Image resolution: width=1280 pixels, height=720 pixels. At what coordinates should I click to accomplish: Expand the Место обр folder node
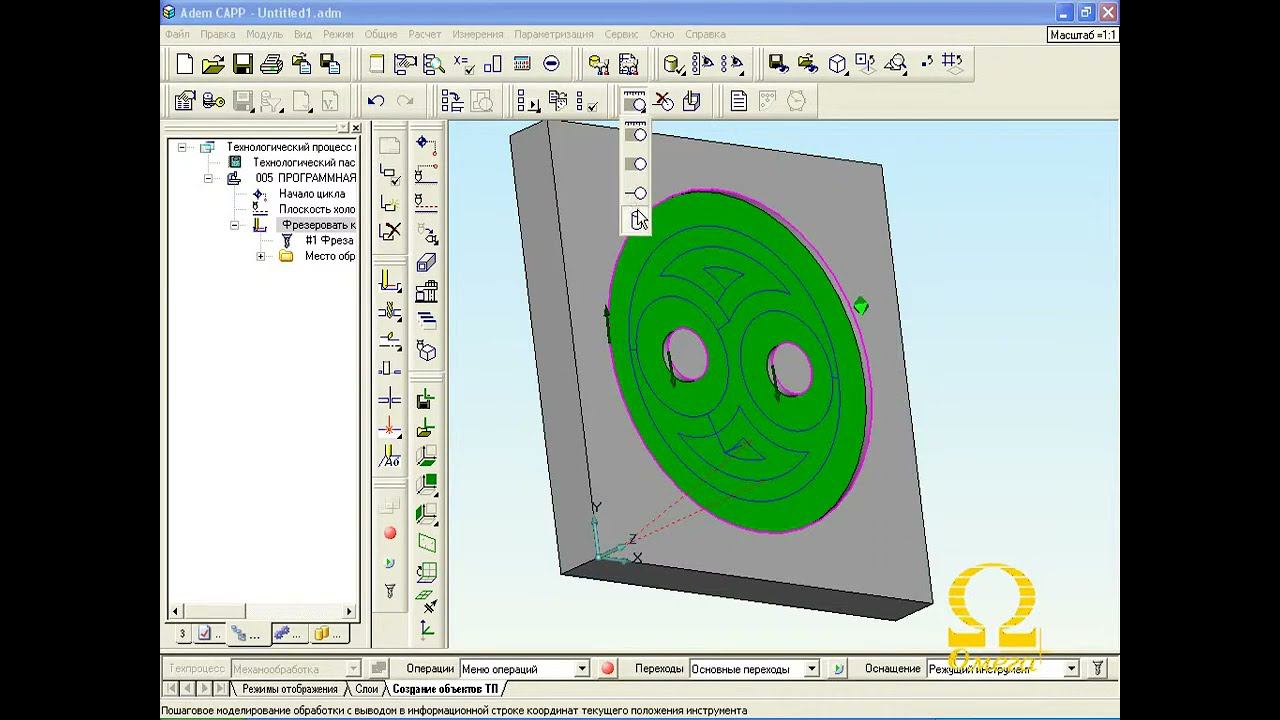260,256
